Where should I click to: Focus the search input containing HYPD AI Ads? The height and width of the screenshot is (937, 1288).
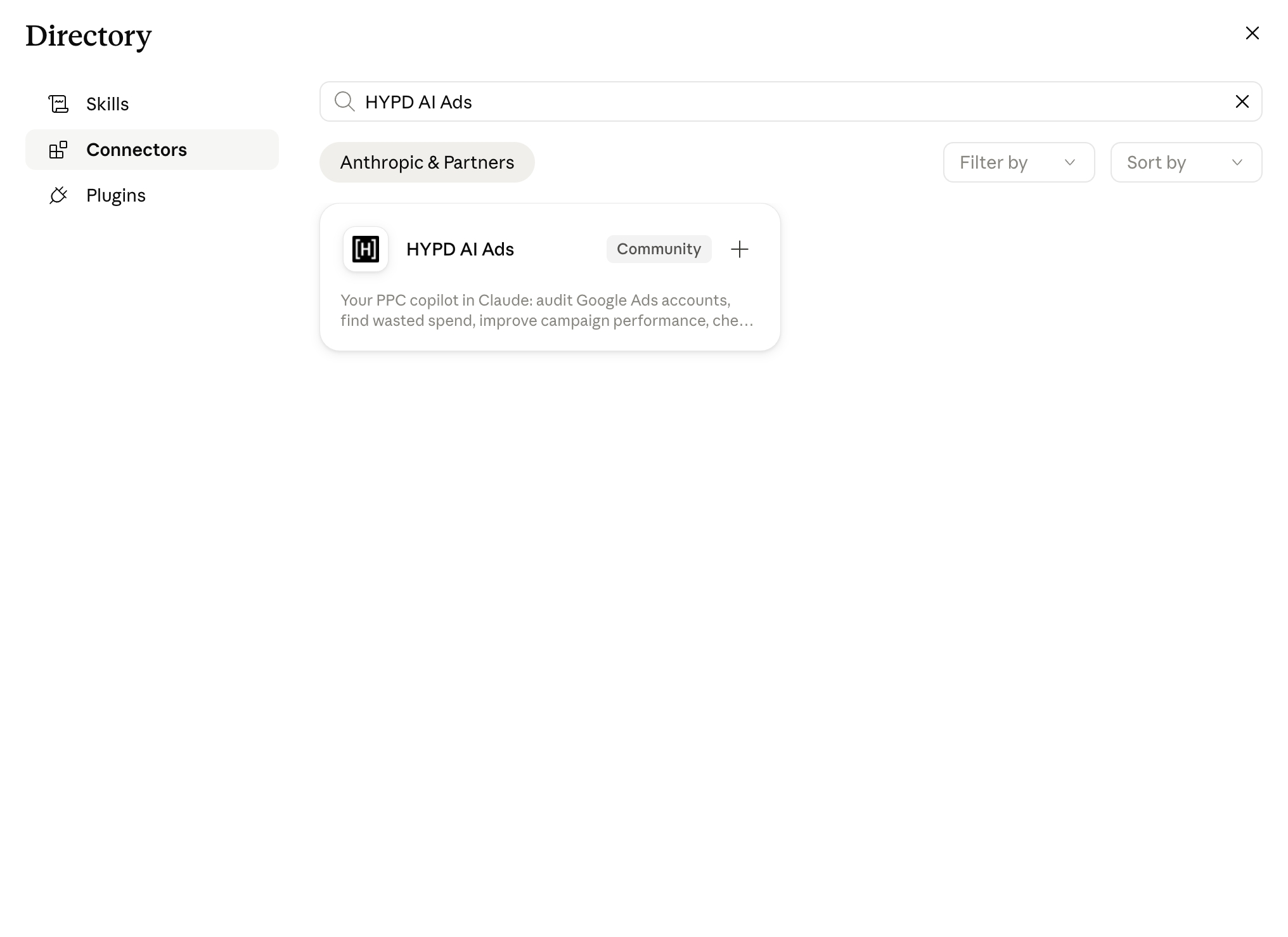coord(790,101)
